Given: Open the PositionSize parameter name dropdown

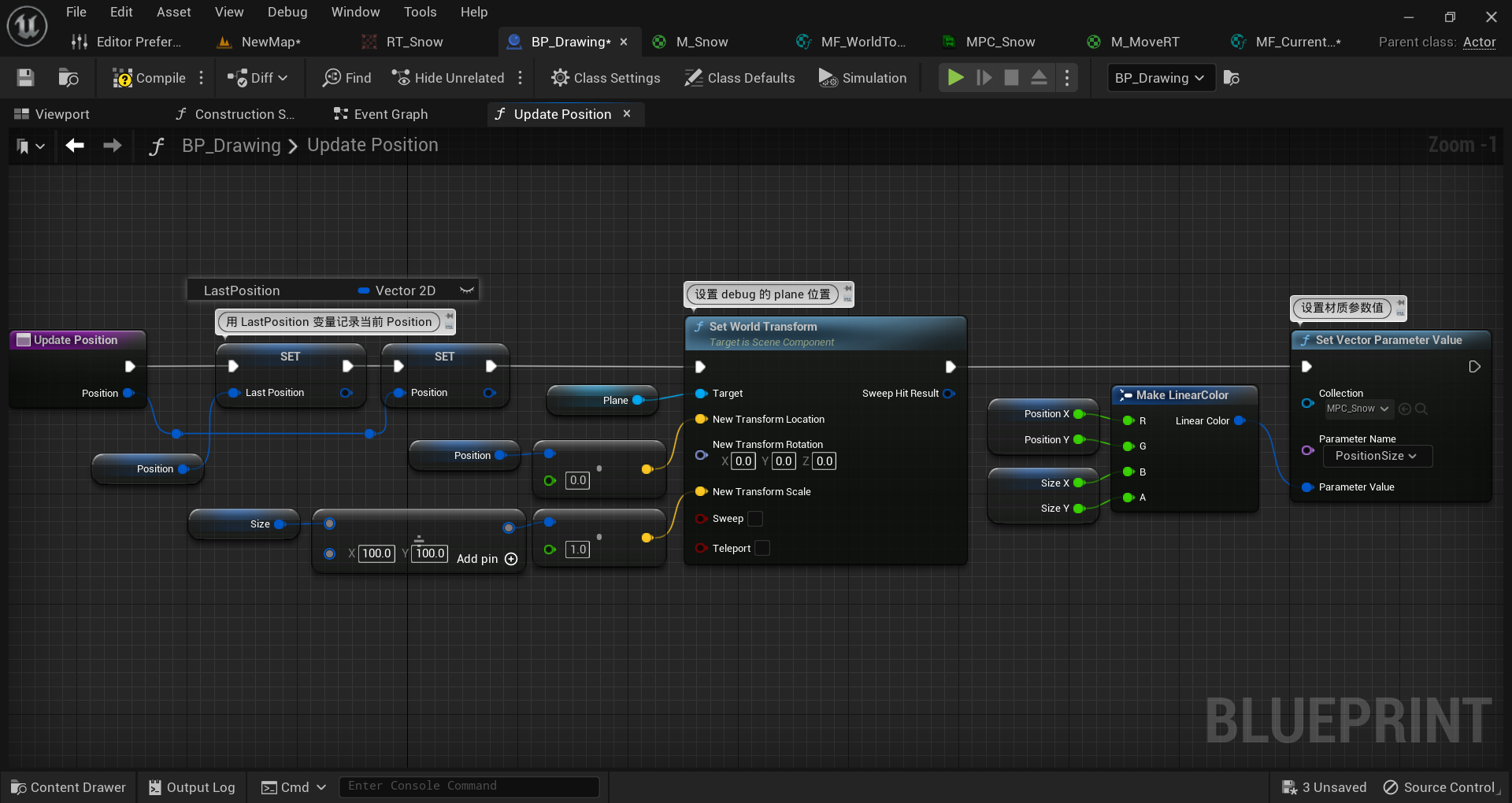Looking at the screenshot, I should [1377, 456].
